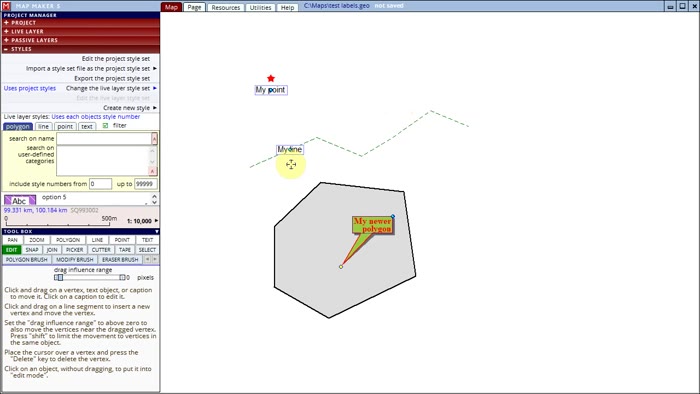The height and width of the screenshot is (394, 700).
Task: Toggle the filter checkbox
Action: (105, 126)
